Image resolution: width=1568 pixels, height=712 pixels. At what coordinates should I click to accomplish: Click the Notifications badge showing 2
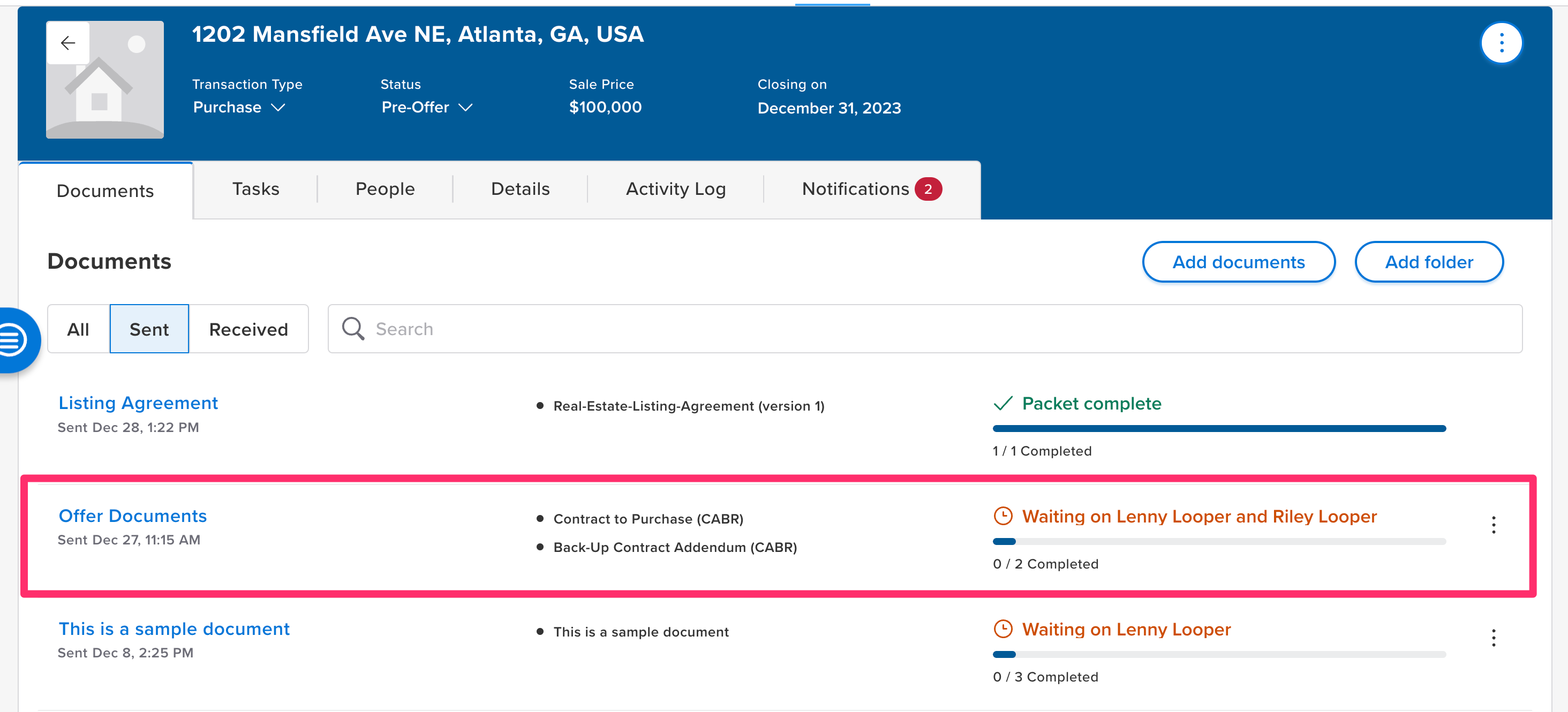[928, 188]
